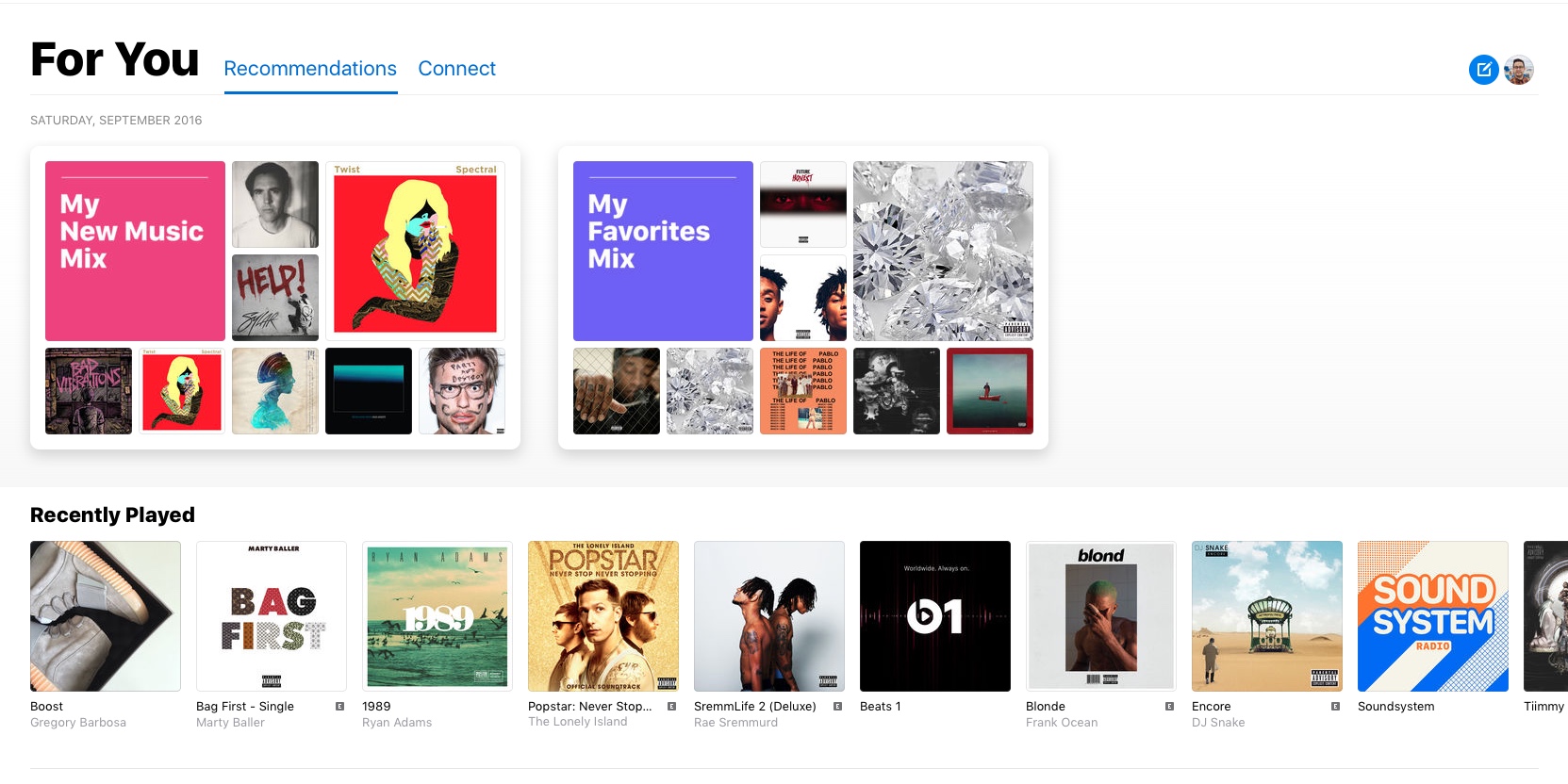The height and width of the screenshot is (784, 1568).
Task: Open the My Favorites Mix tile
Action: 663,251
